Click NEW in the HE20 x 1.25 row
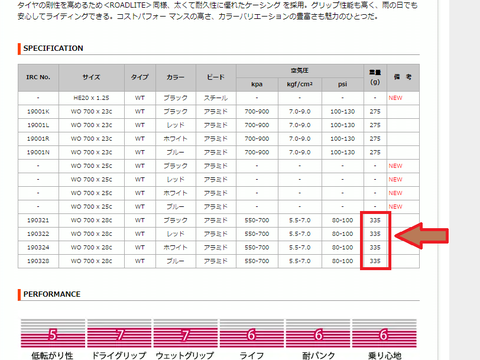 coord(395,98)
